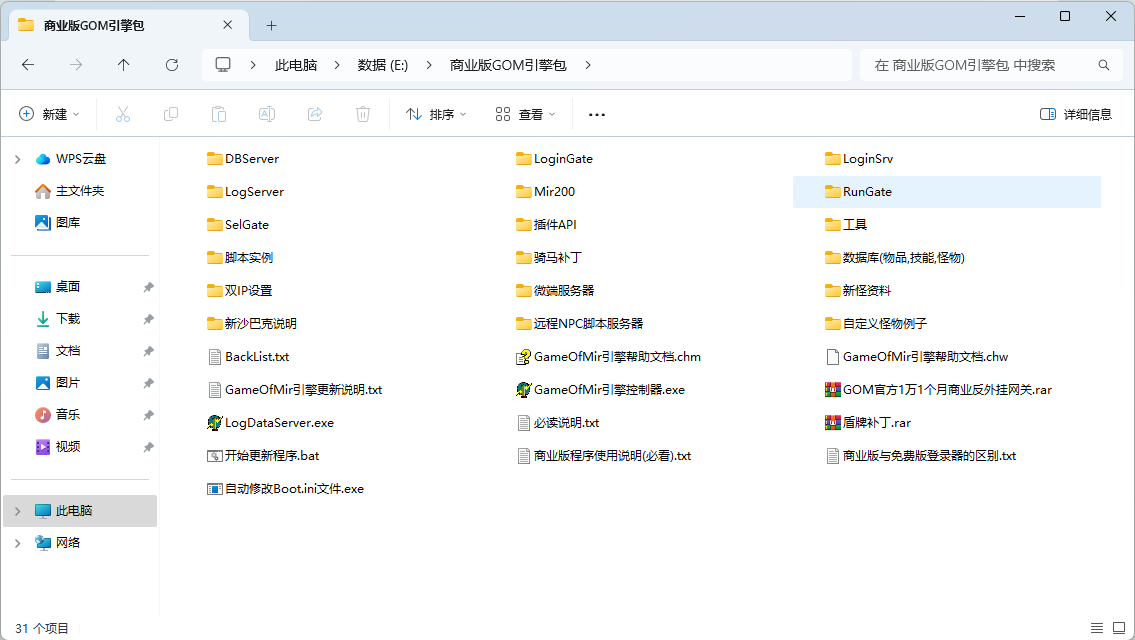Select 自动修改Boot.ini文件.exe file
This screenshot has width=1135, height=640.
[286, 489]
